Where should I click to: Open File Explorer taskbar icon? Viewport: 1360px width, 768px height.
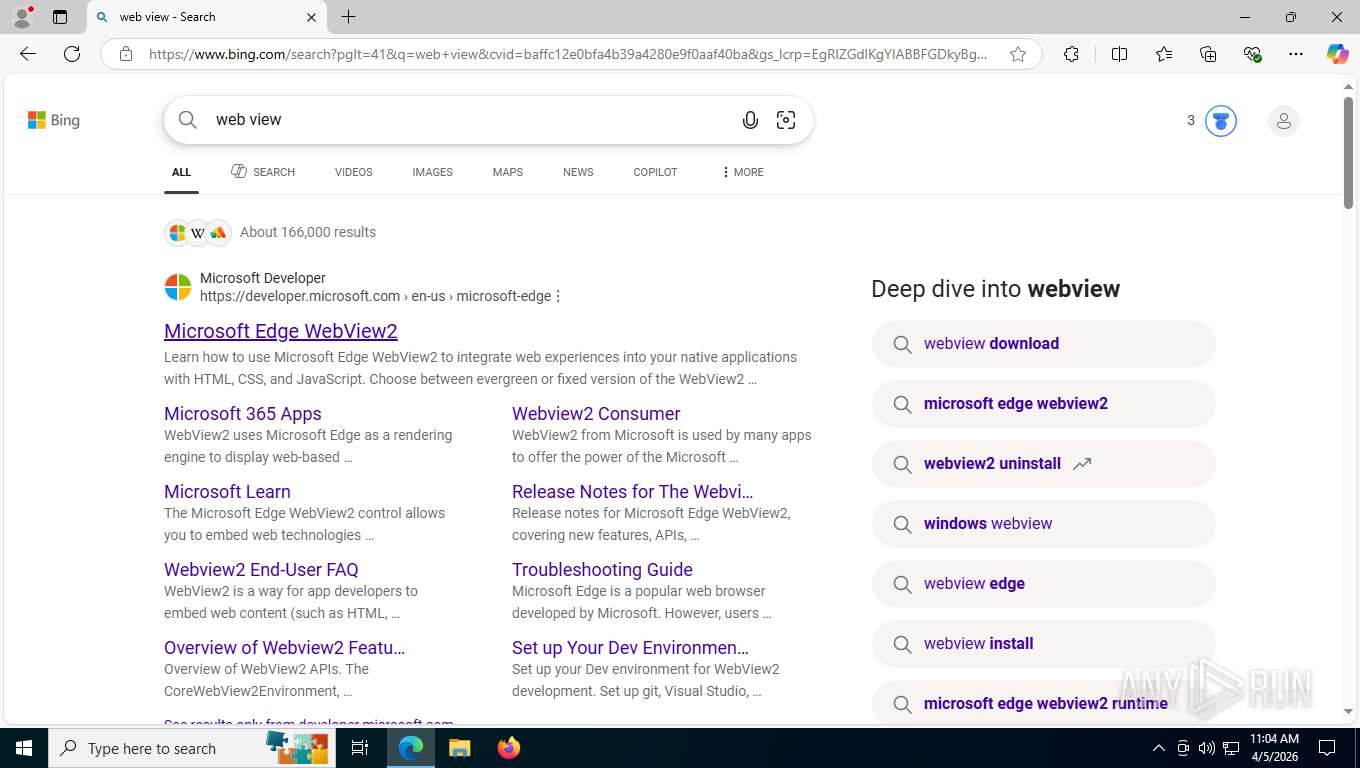[459, 748]
